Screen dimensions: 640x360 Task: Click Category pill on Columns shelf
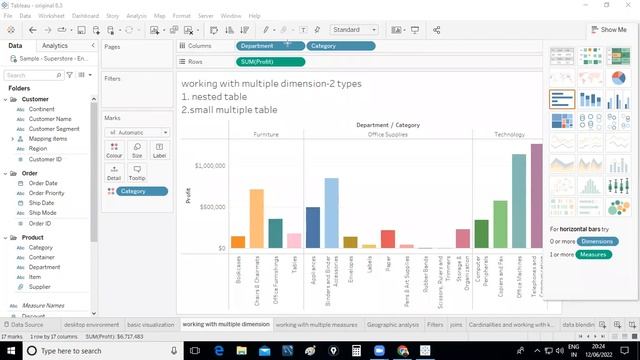(341, 46)
